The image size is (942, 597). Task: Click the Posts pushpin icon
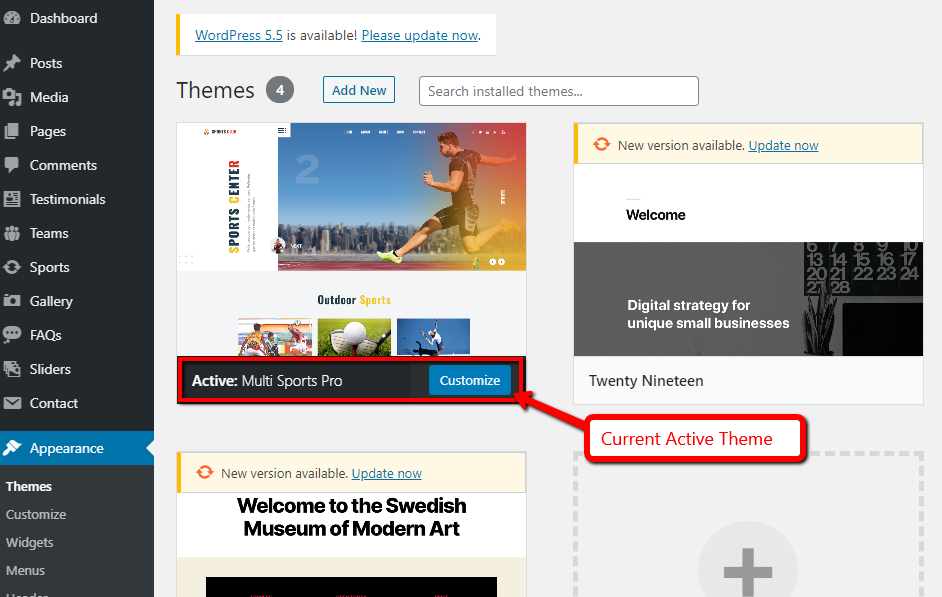12,63
